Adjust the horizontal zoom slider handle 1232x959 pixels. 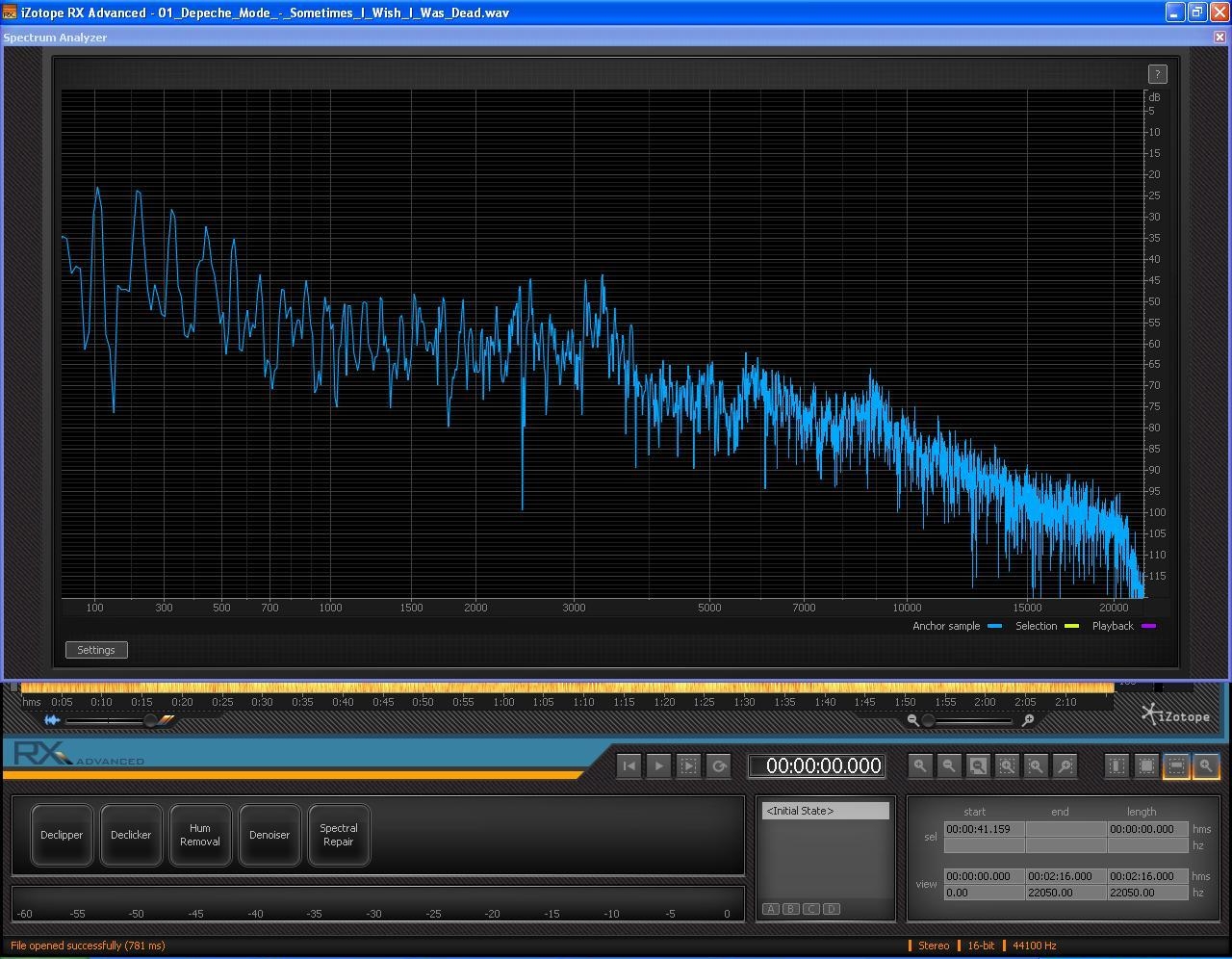(928, 720)
